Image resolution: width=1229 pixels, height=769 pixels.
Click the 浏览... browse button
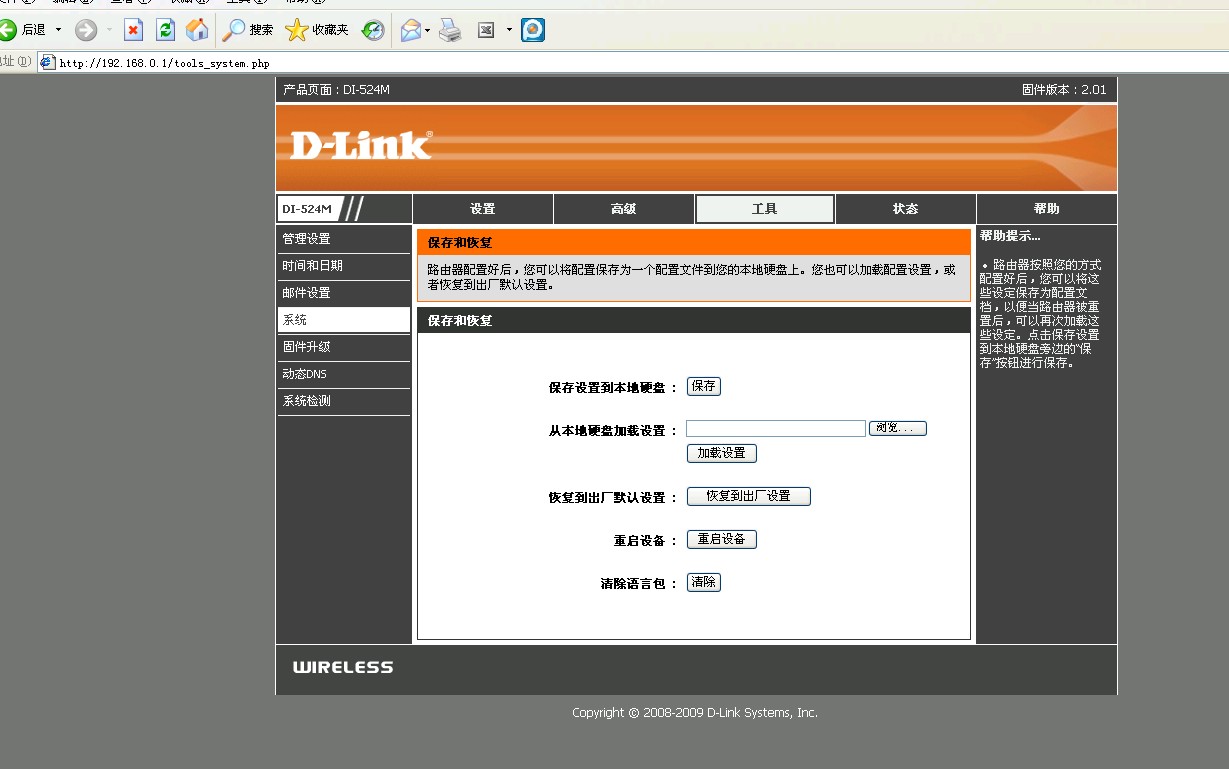tap(898, 428)
